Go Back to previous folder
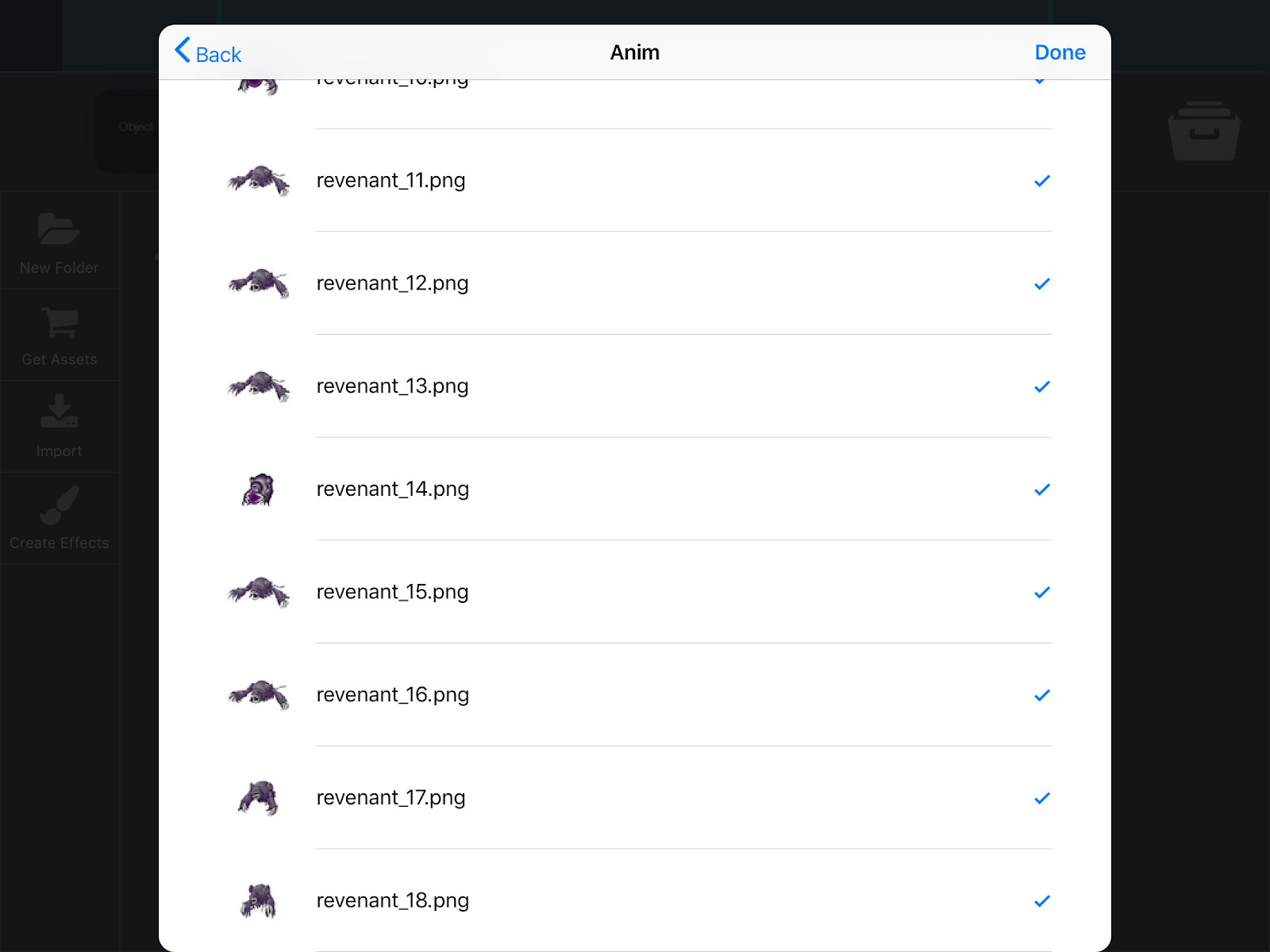 [x=208, y=52]
